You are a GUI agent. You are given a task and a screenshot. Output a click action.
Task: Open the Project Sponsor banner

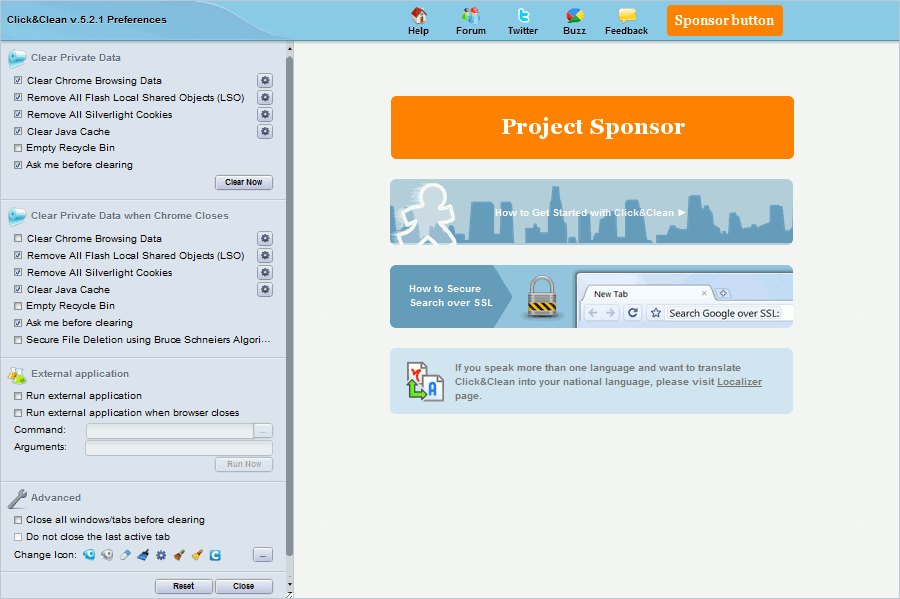point(592,127)
